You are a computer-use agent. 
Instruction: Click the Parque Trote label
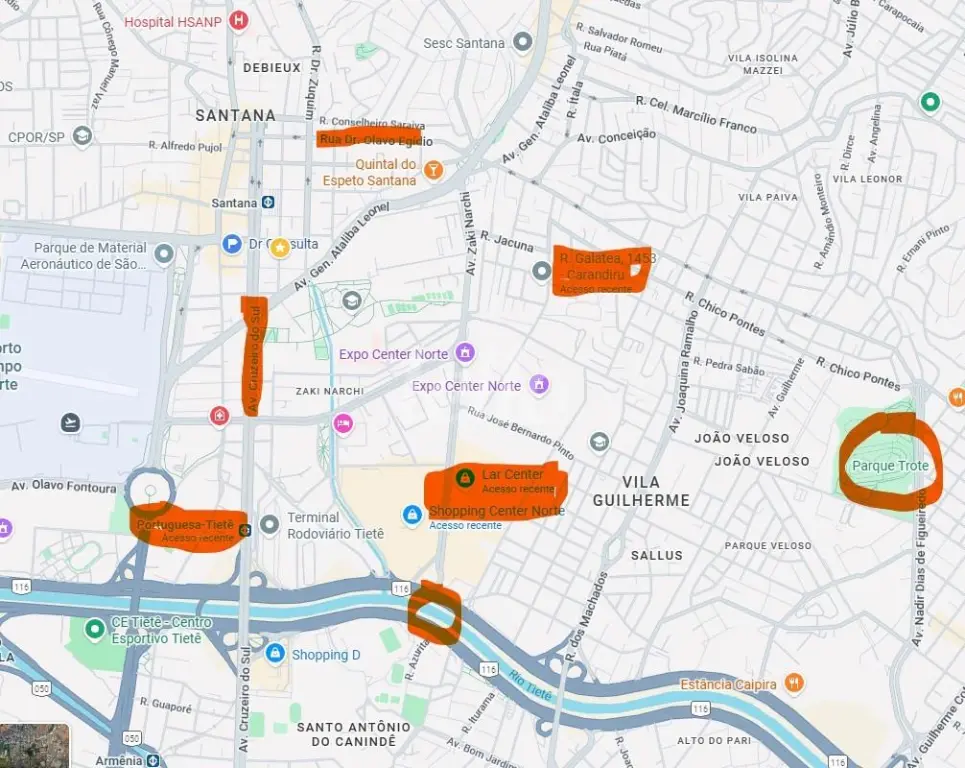tap(890, 466)
